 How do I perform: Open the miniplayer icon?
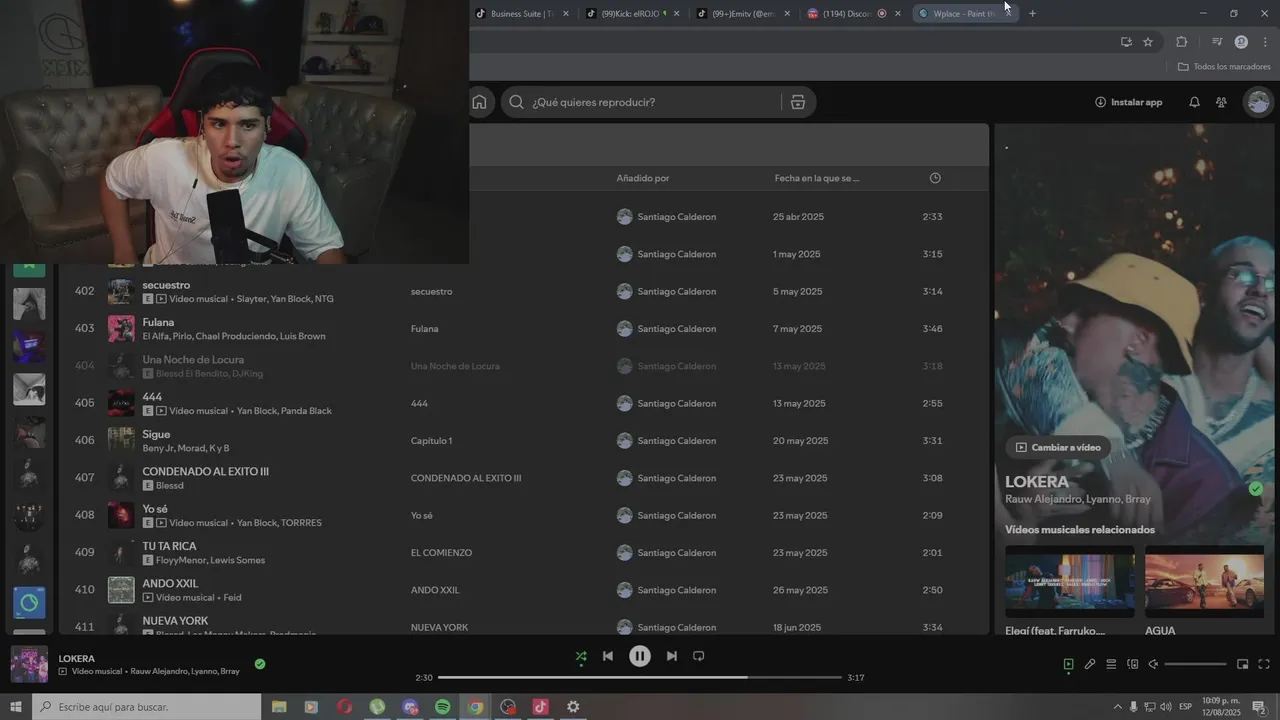click(1243, 664)
